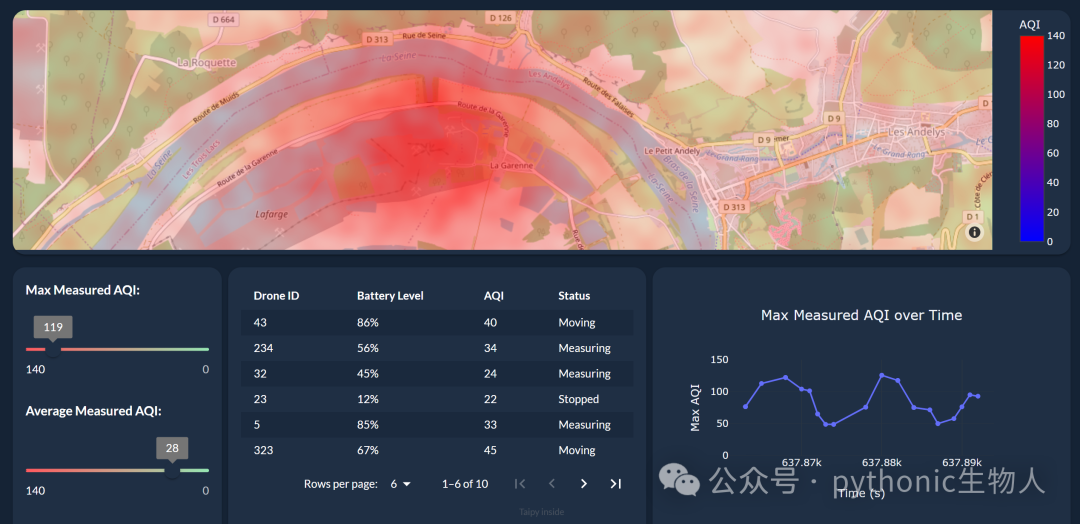Click battery level 56% cell
The image size is (1080, 524).
point(368,348)
